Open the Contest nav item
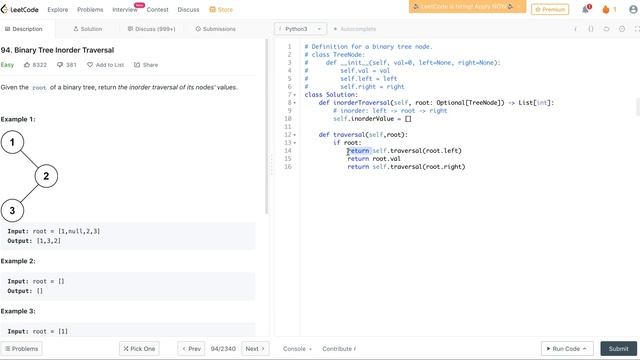Image resolution: width=640 pixels, height=360 pixels. [157, 9]
